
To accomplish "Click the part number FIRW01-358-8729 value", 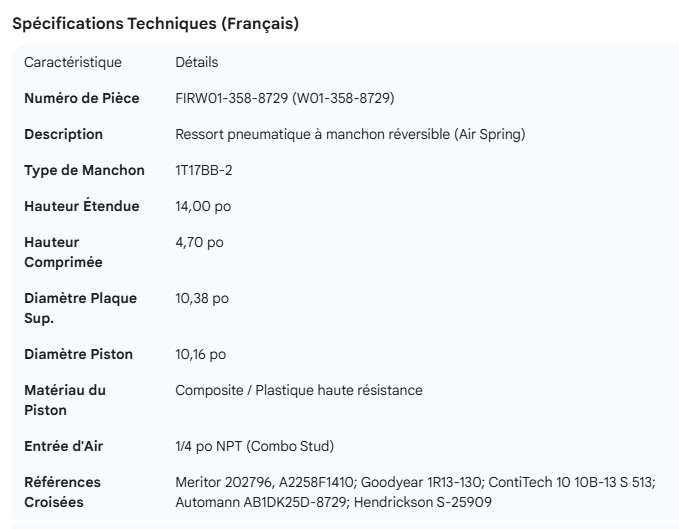I will pyautogui.click(x=284, y=98).
